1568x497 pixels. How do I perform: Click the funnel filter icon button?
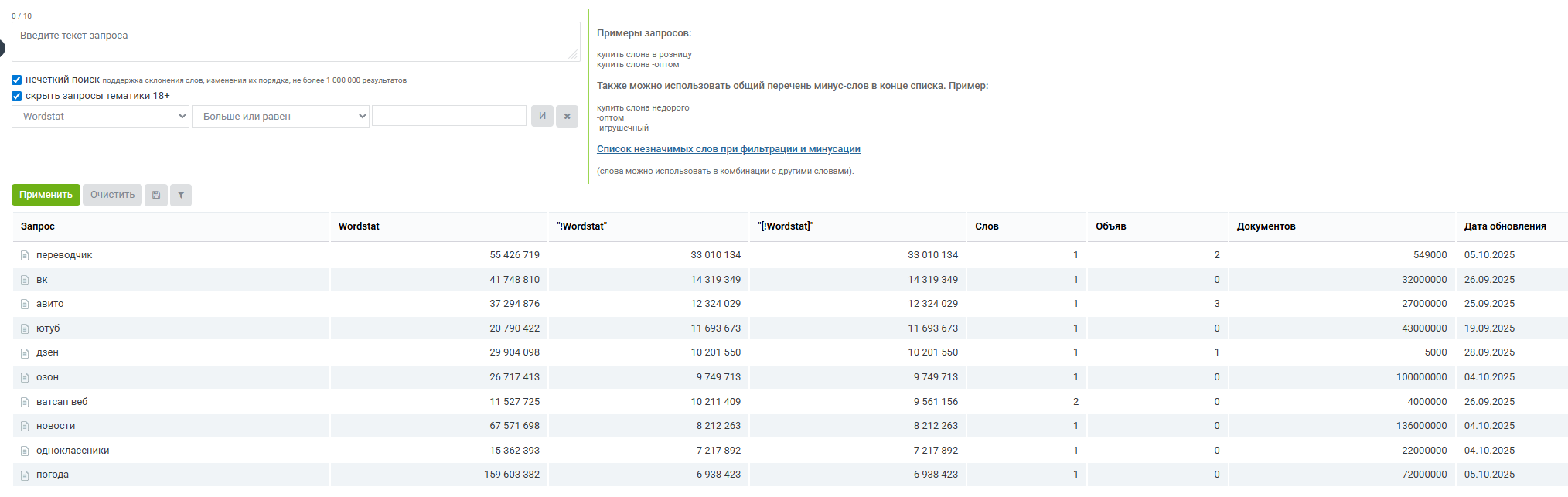click(181, 195)
